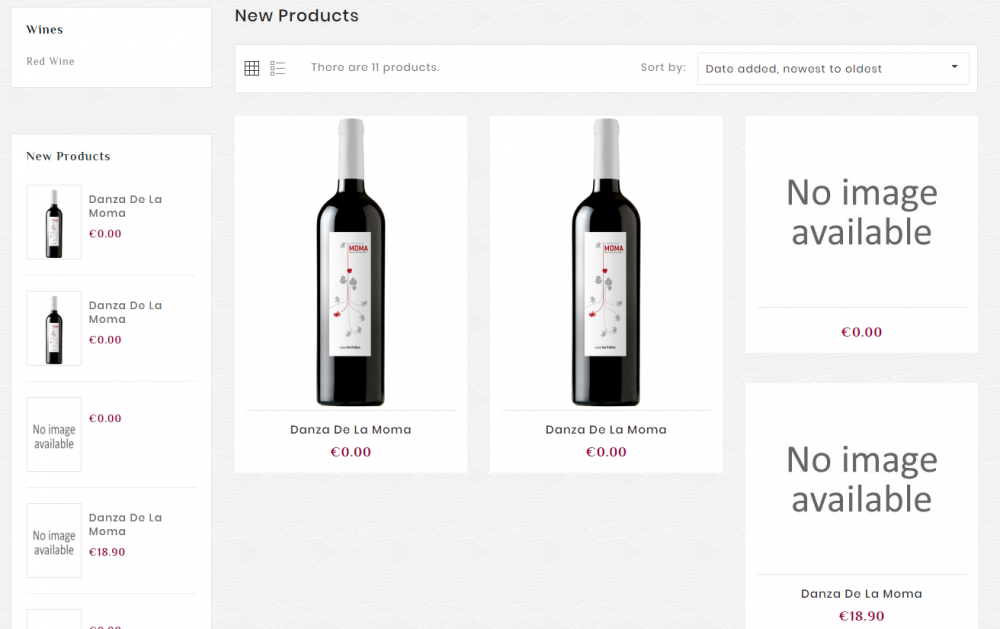Screen dimensions: 1000x629
Task: Click the fourth sidebar No image thumbnail
Action: pyautogui.click(x=54, y=541)
